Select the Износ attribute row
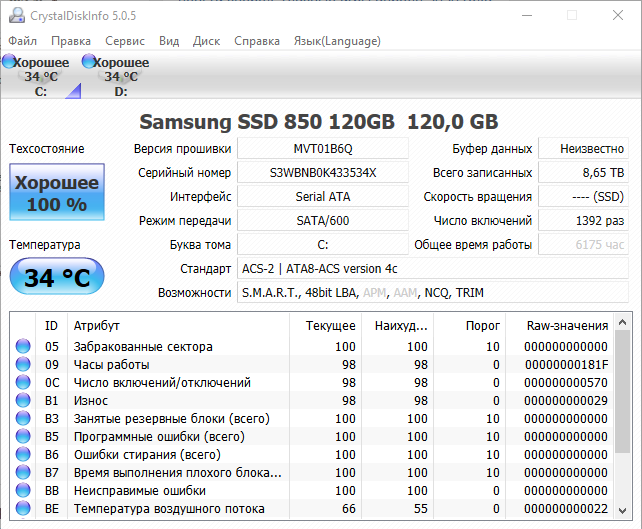This screenshot has height=529, width=642. pyautogui.click(x=312, y=400)
